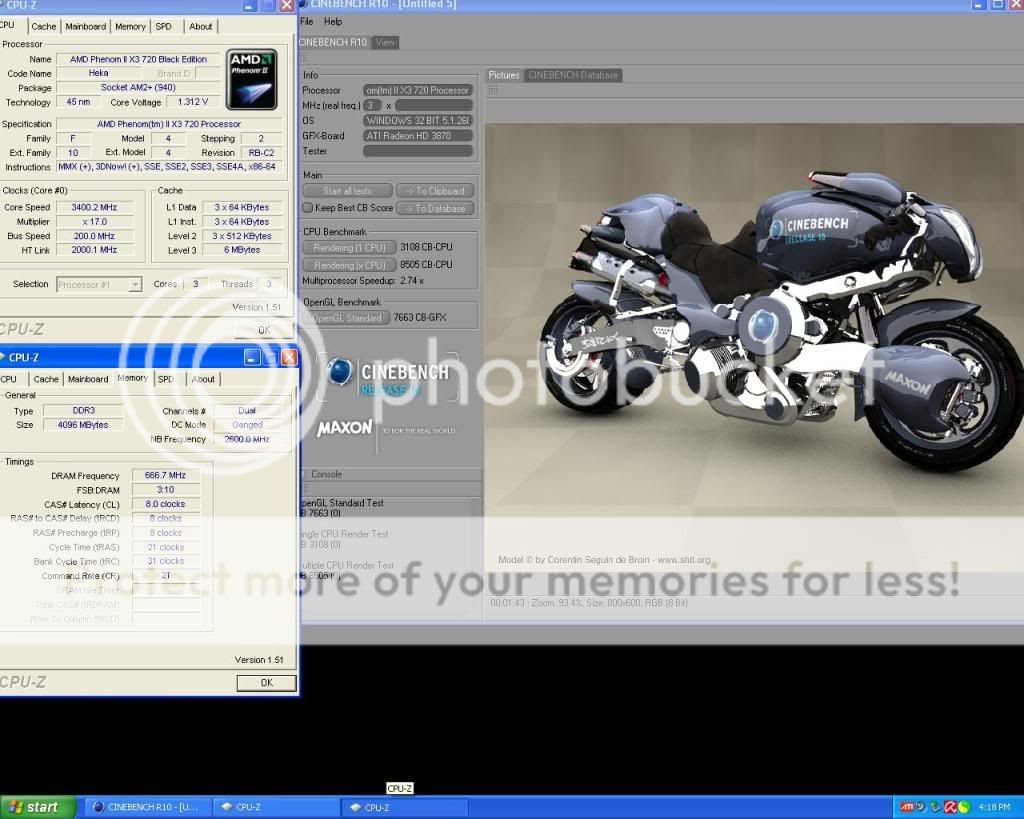This screenshot has height=819, width=1024.
Task: Click the View tab beside CINEBENCH R10
Action: click(385, 42)
